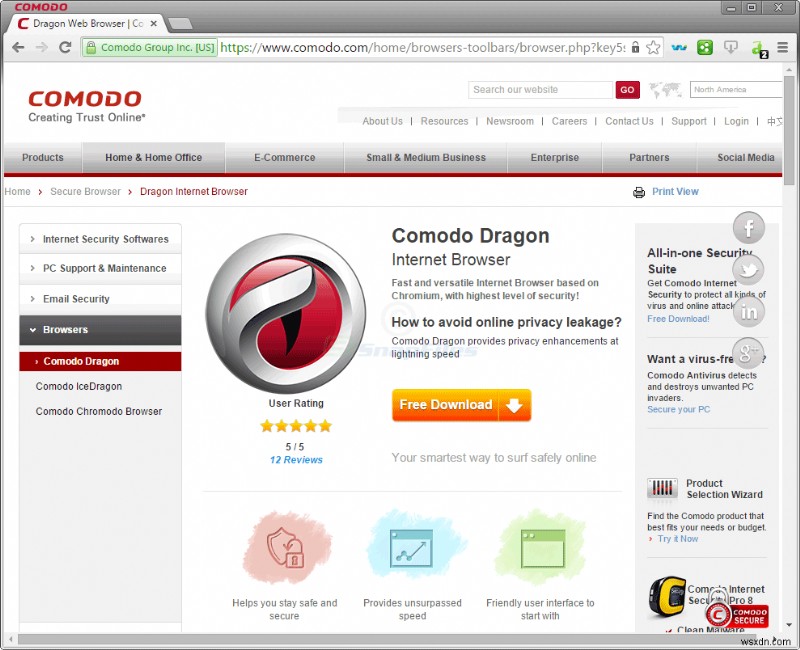Close the Dragon Web Browser tab

click(154, 23)
